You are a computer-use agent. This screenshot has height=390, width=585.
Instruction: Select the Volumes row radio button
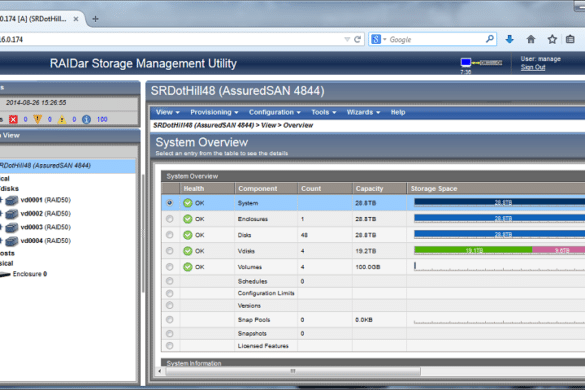[x=170, y=267]
